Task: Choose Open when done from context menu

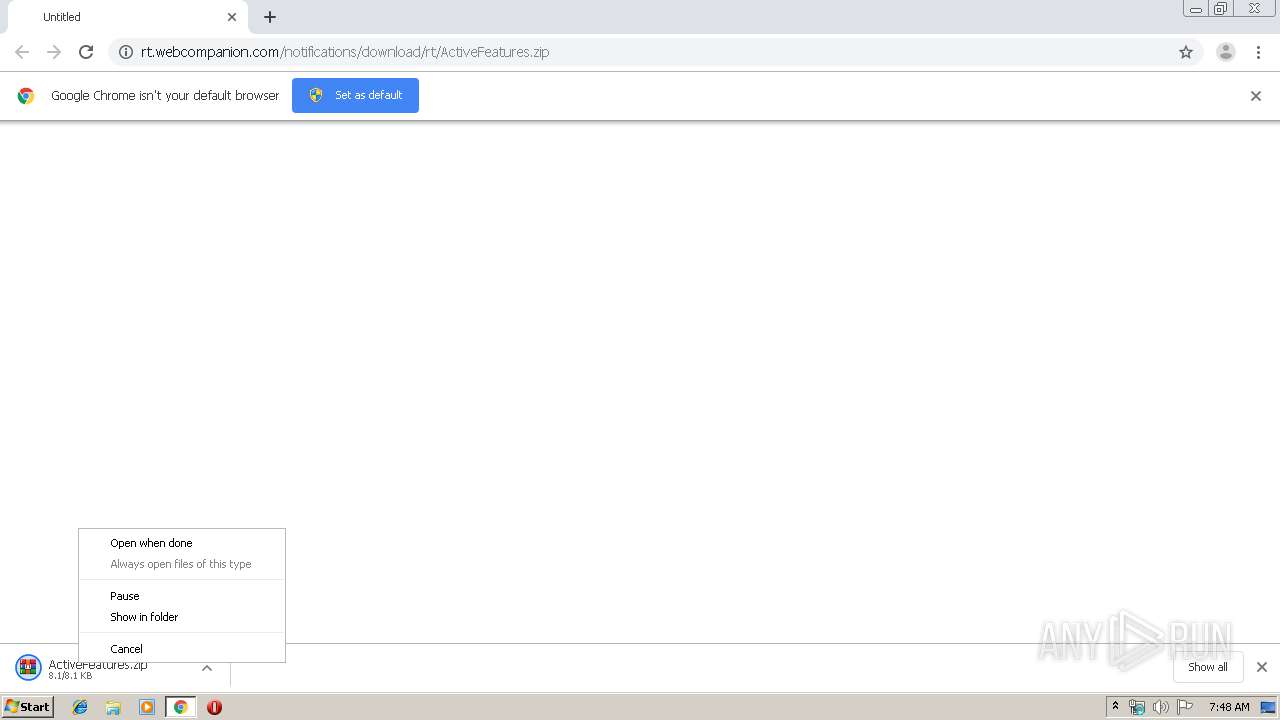Action: point(181,543)
